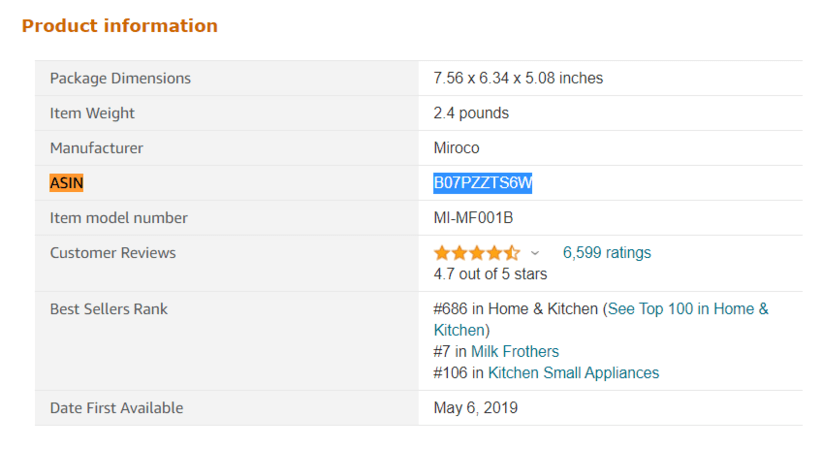Click the 4.7 out of 5 stars text
Image resolution: width=823 pixels, height=450 pixels.
[490, 274]
